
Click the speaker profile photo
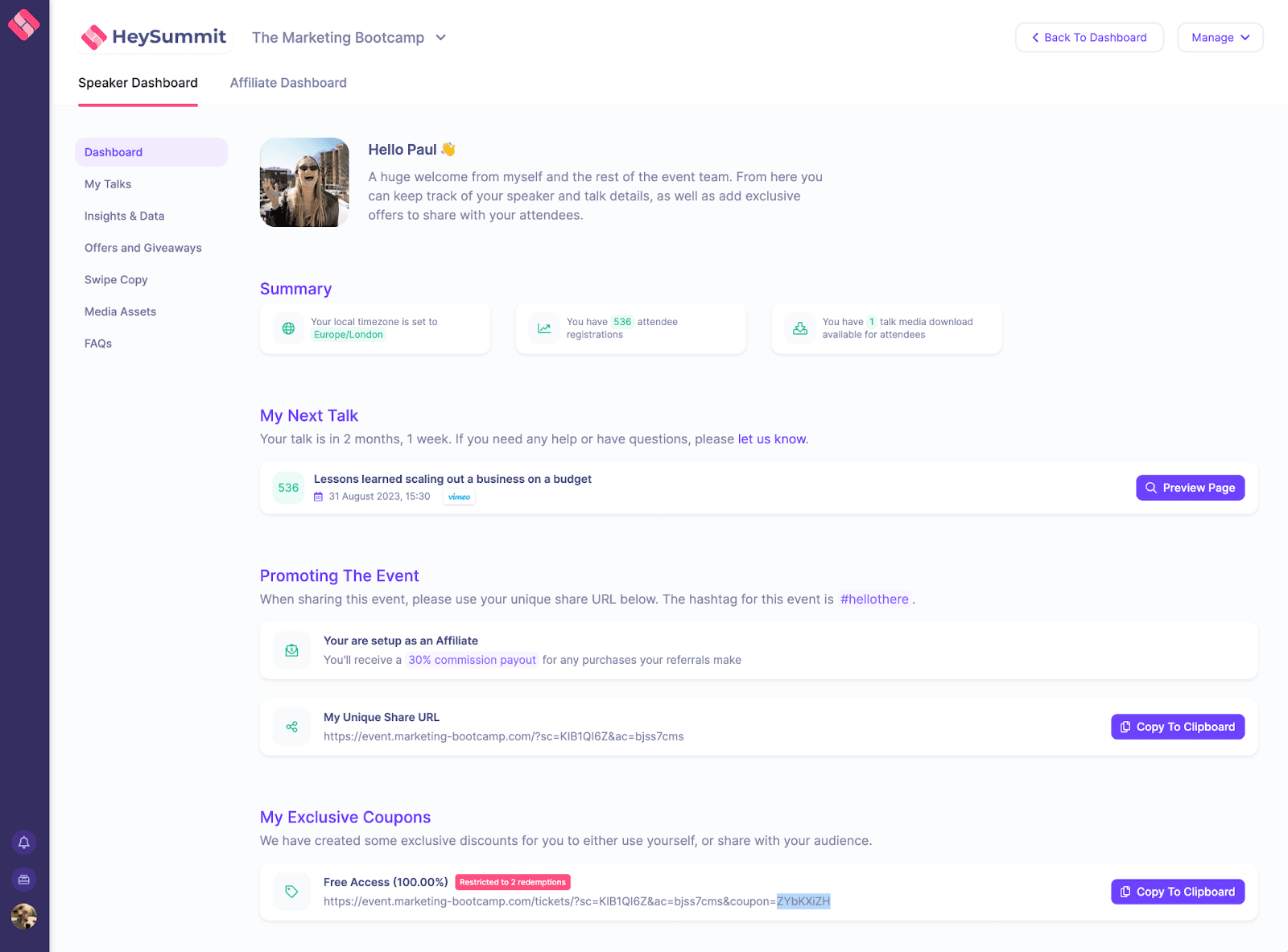click(304, 182)
